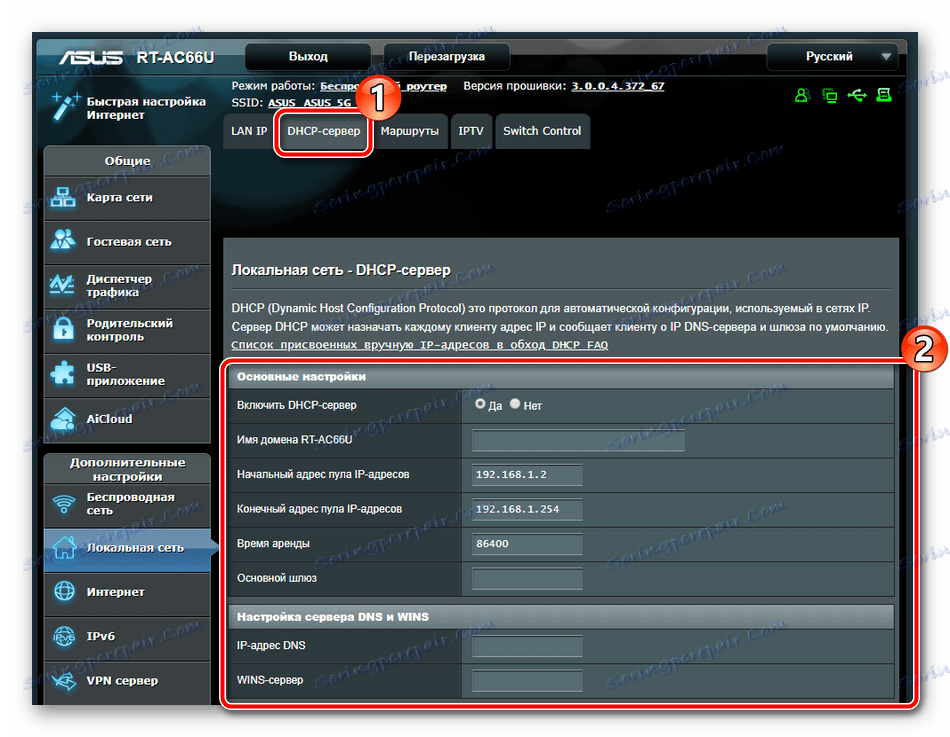Screen dimensions: 950x737
Task: Click the Parental Control padlock icon
Action: (63, 330)
